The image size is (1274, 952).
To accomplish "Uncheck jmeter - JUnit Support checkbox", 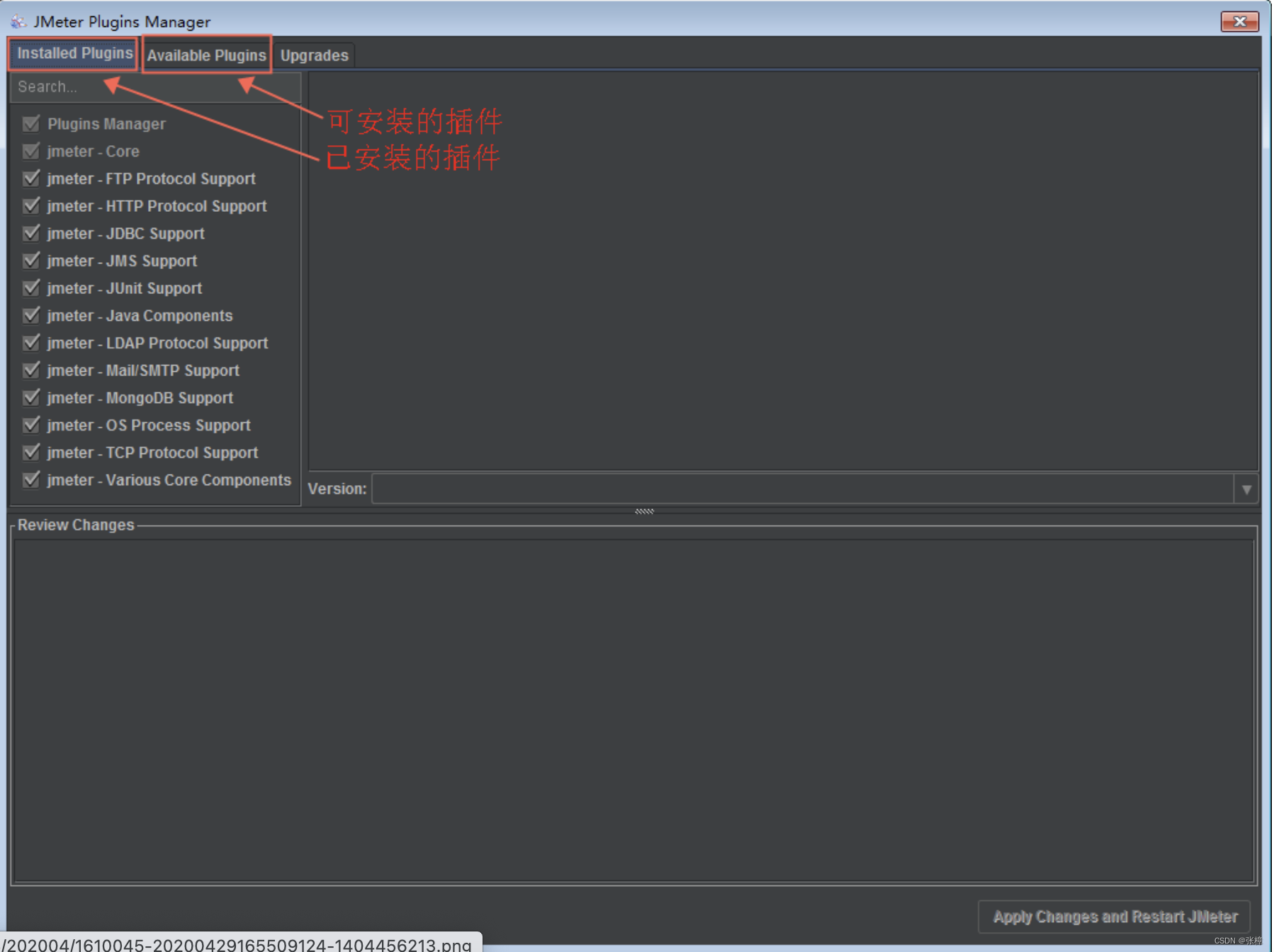I will [x=31, y=288].
